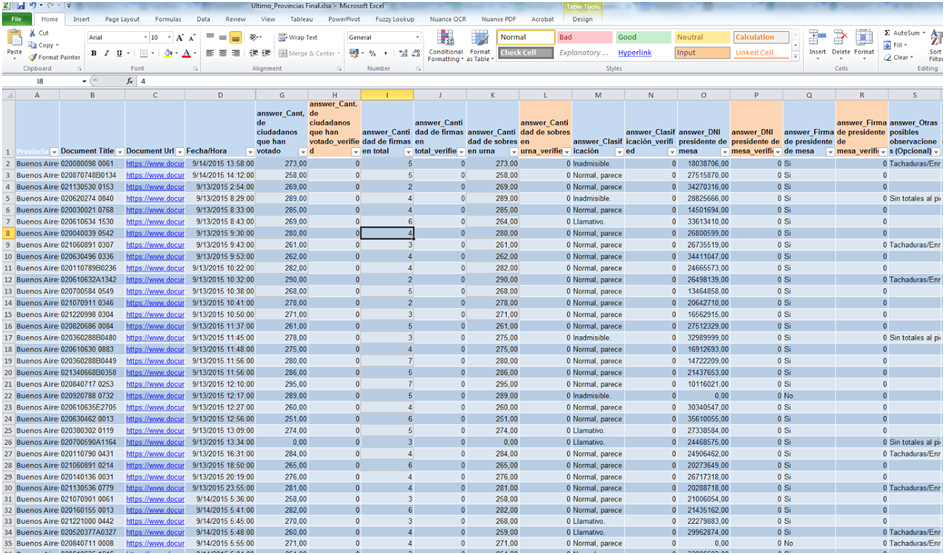The height and width of the screenshot is (555, 945).
Task: Open the font size dropdown
Action: [x=170, y=37]
